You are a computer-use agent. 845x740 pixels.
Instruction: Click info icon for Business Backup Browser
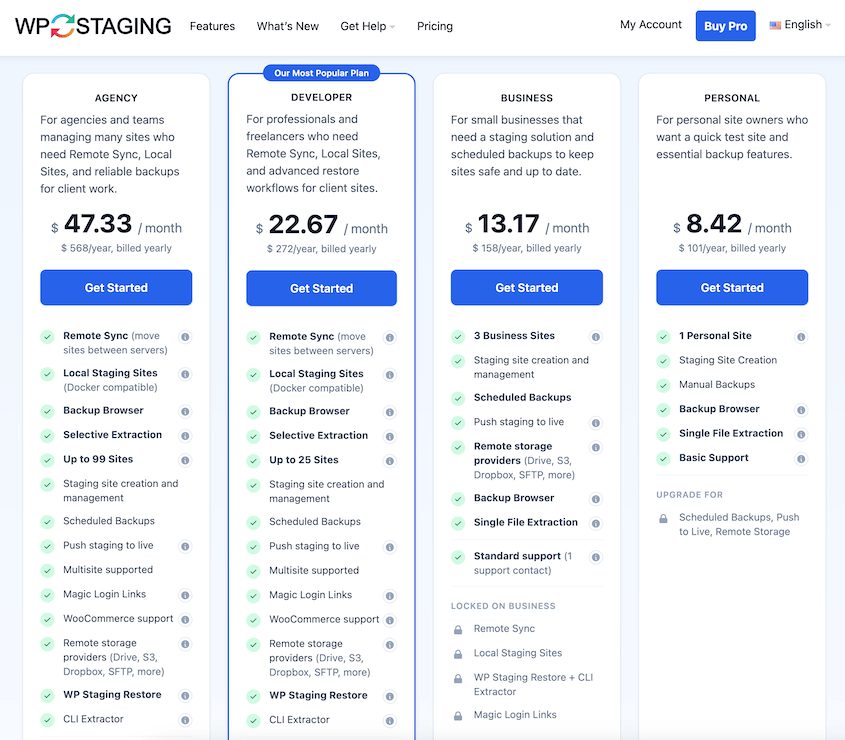(x=595, y=499)
